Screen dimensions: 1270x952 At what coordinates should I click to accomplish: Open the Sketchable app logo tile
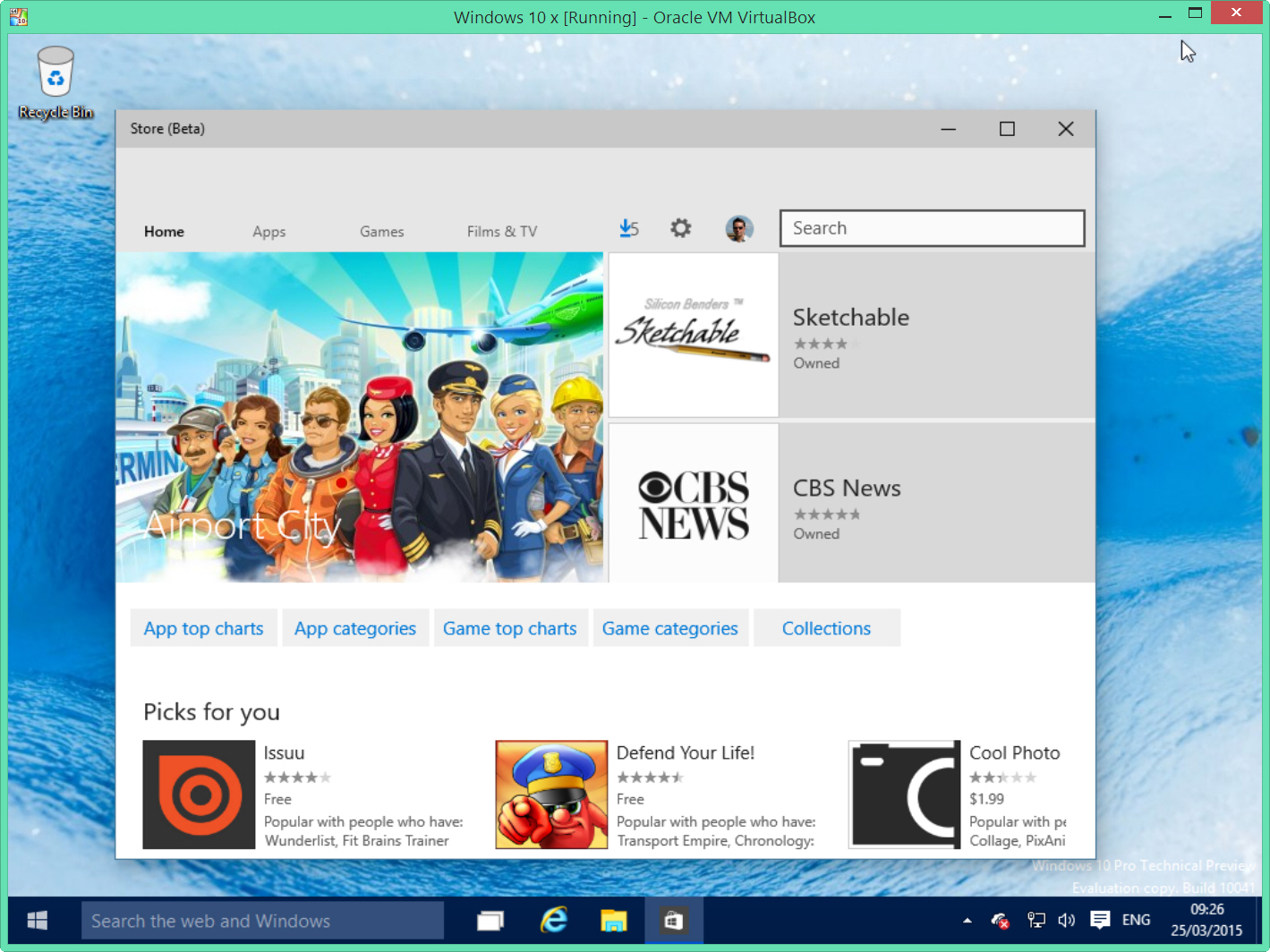[694, 335]
